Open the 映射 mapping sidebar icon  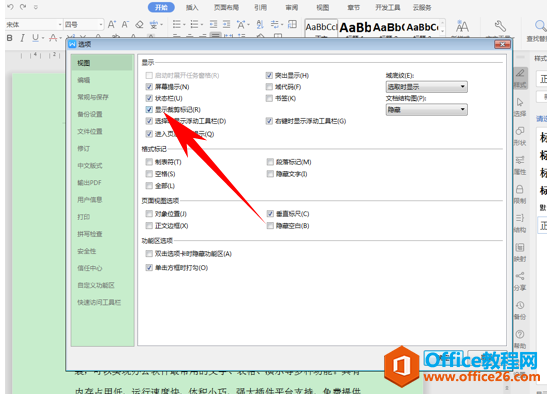(x=520, y=247)
